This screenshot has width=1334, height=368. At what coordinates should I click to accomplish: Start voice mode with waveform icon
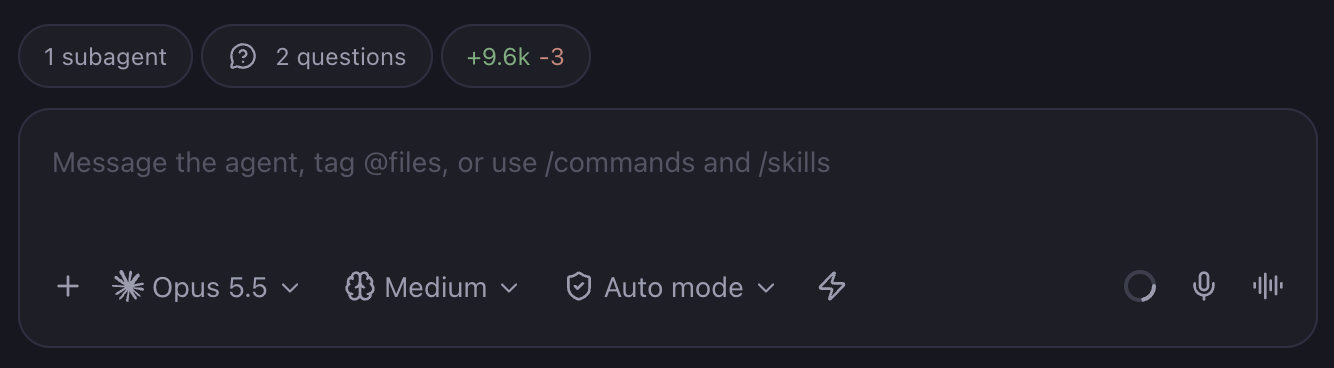point(1268,287)
